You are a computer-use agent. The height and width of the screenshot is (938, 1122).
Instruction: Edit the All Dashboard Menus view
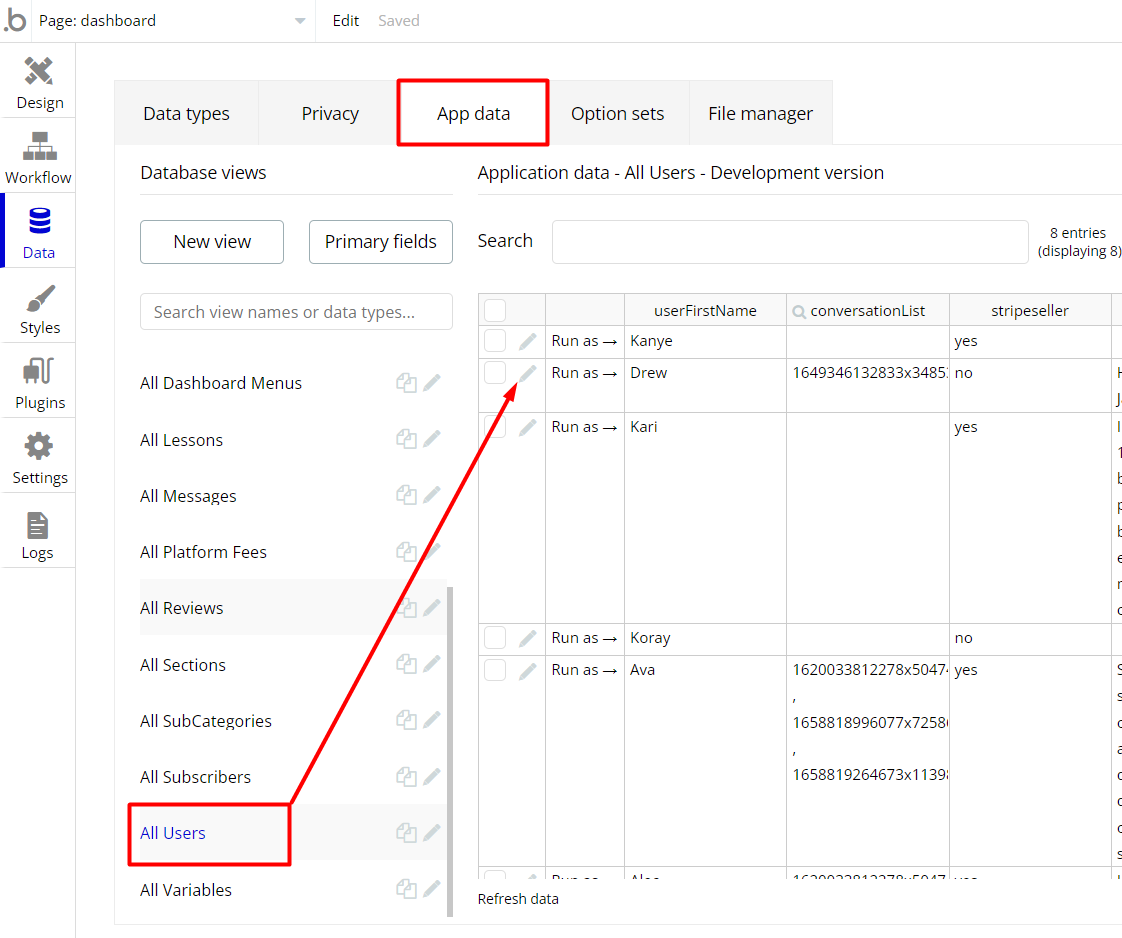click(x=431, y=383)
